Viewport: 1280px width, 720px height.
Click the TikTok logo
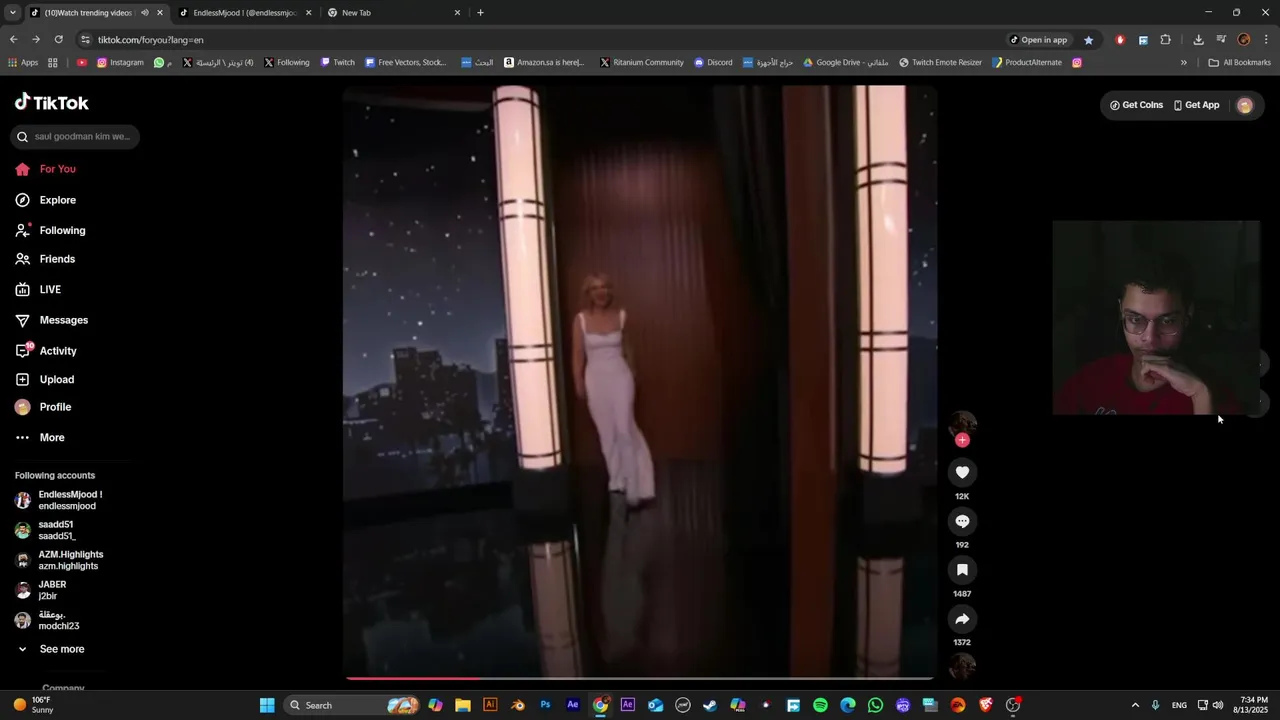(52, 102)
